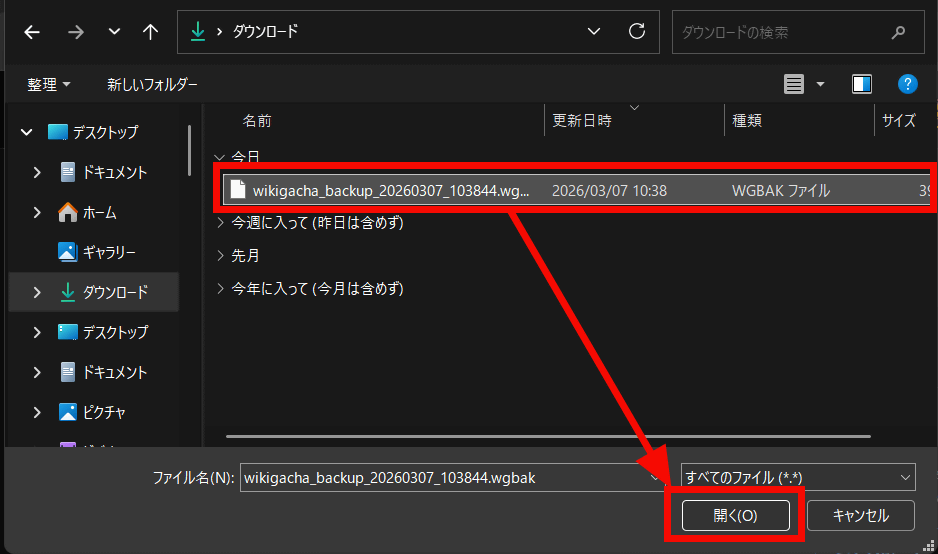Click the download icon in the address bar
The image size is (938, 554).
pyautogui.click(x=197, y=32)
